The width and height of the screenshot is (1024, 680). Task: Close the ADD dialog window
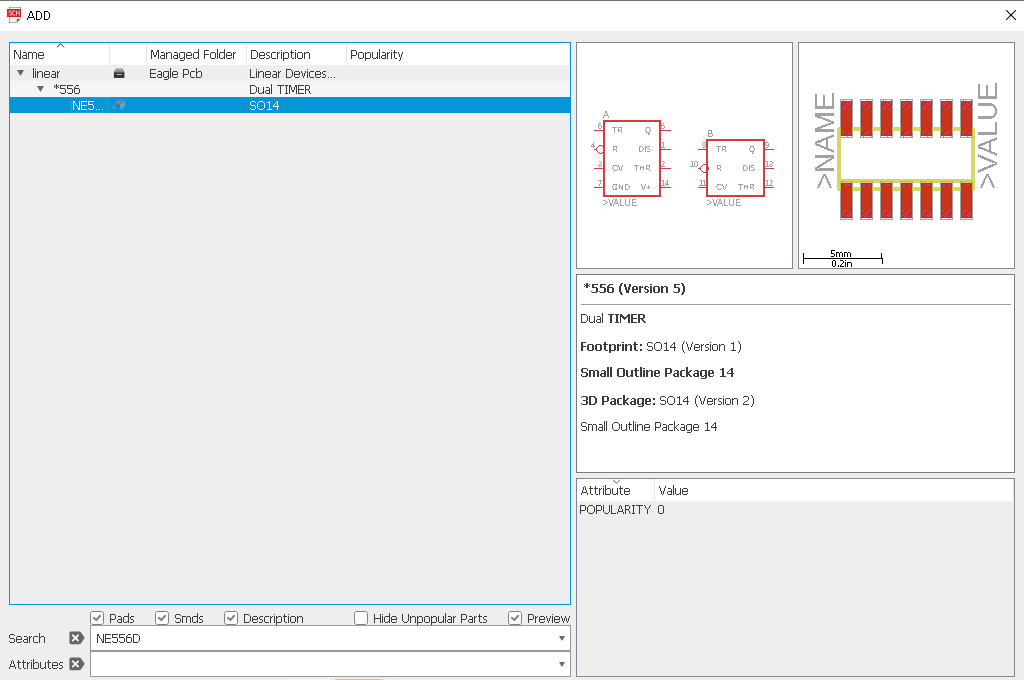(1010, 15)
